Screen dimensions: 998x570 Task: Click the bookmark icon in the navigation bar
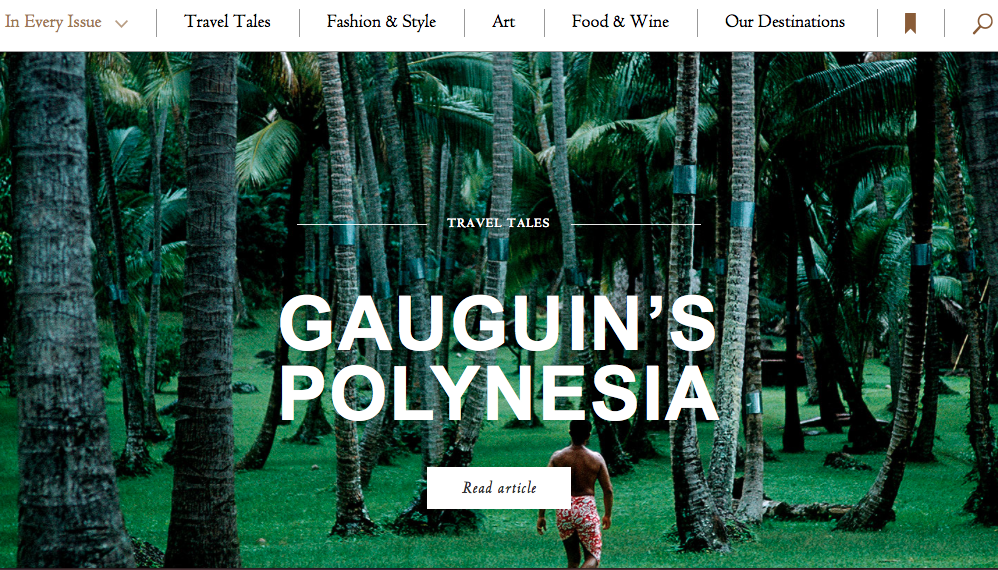click(910, 24)
